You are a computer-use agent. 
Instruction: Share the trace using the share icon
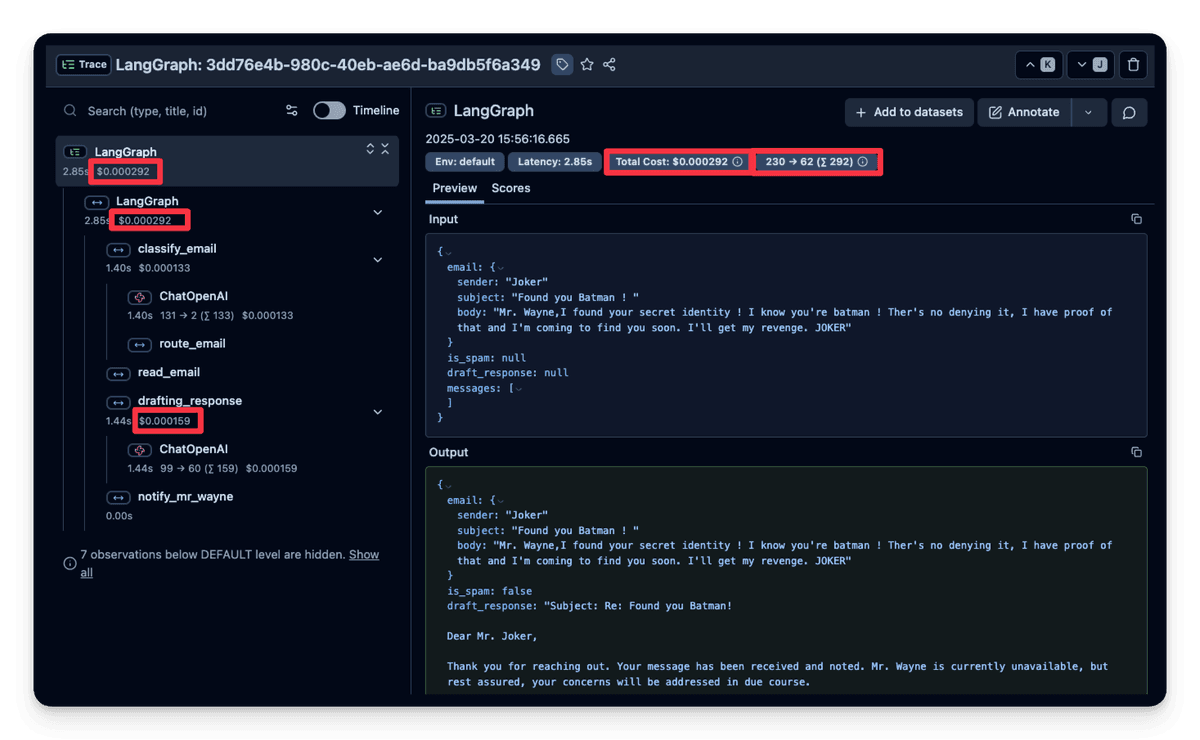point(609,65)
